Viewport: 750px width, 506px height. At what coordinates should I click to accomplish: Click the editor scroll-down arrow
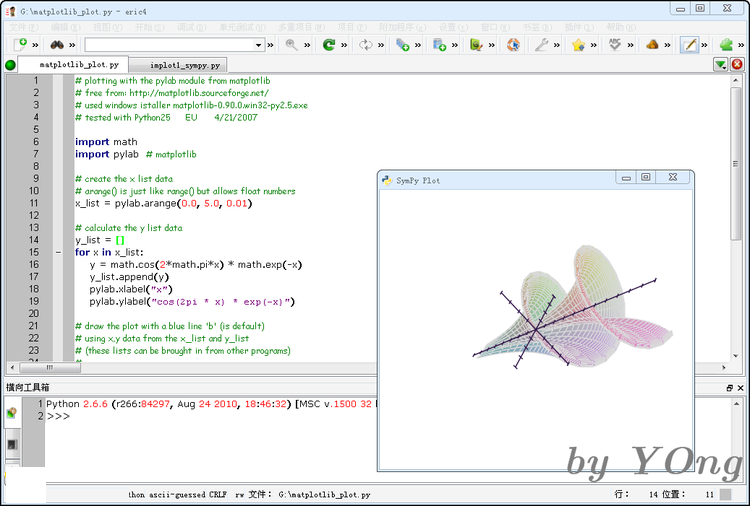736,356
